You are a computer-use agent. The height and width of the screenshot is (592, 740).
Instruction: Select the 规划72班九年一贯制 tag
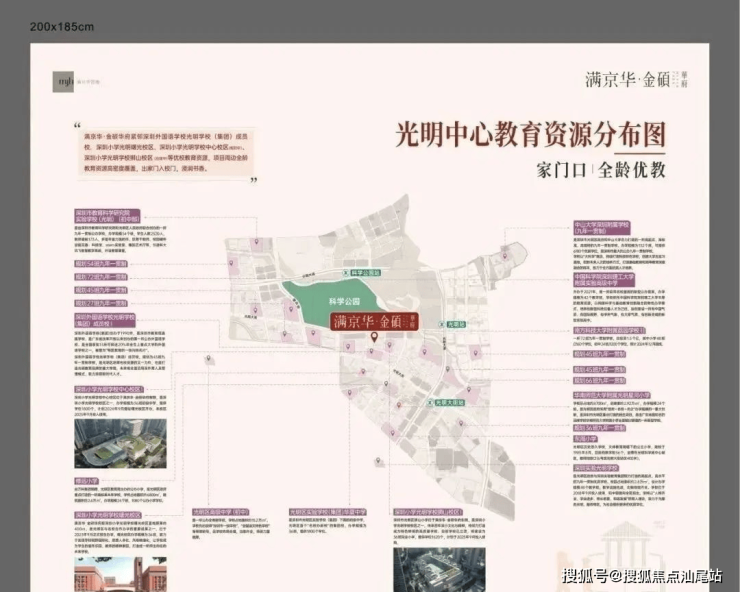(101, 277)
